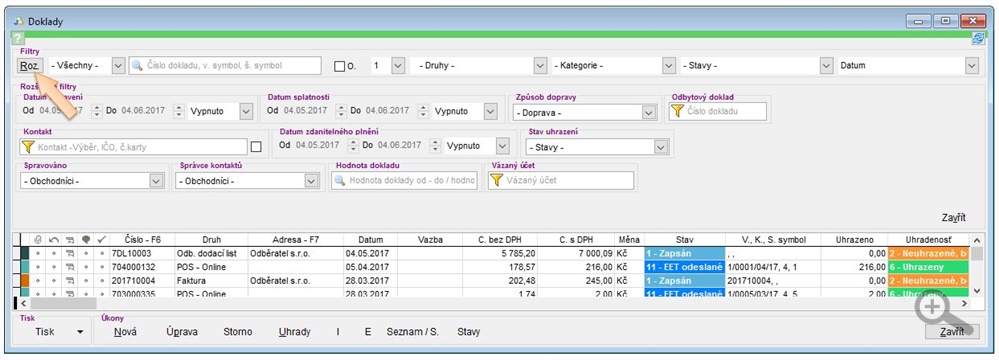Click the Číslo dokladu search input field
Screen dimensions: 999x360
[225, 65]
